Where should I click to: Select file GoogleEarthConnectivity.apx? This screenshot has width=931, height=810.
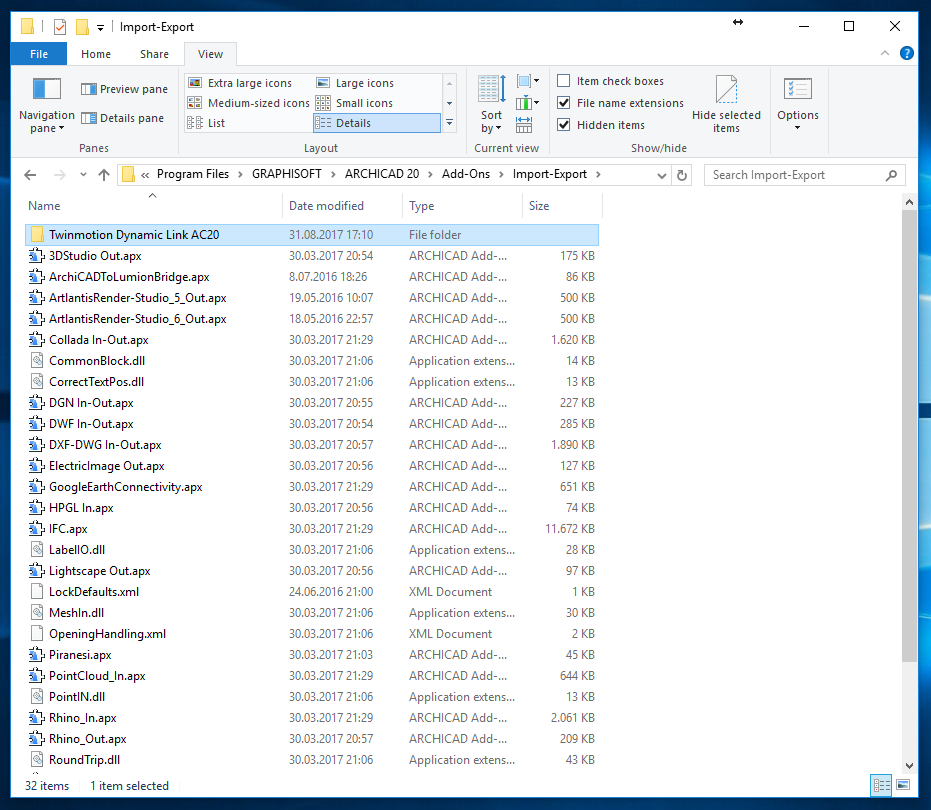coord(312,487)
